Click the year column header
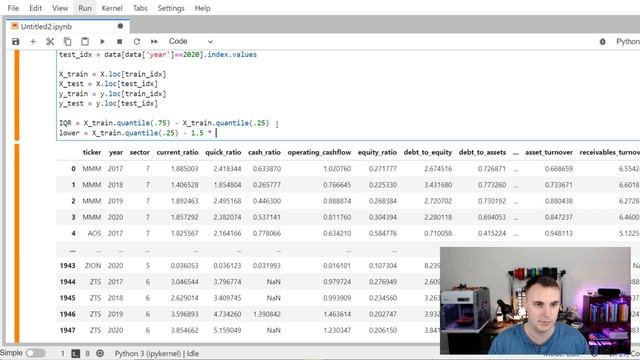640x360 pixels. [116, 152]
